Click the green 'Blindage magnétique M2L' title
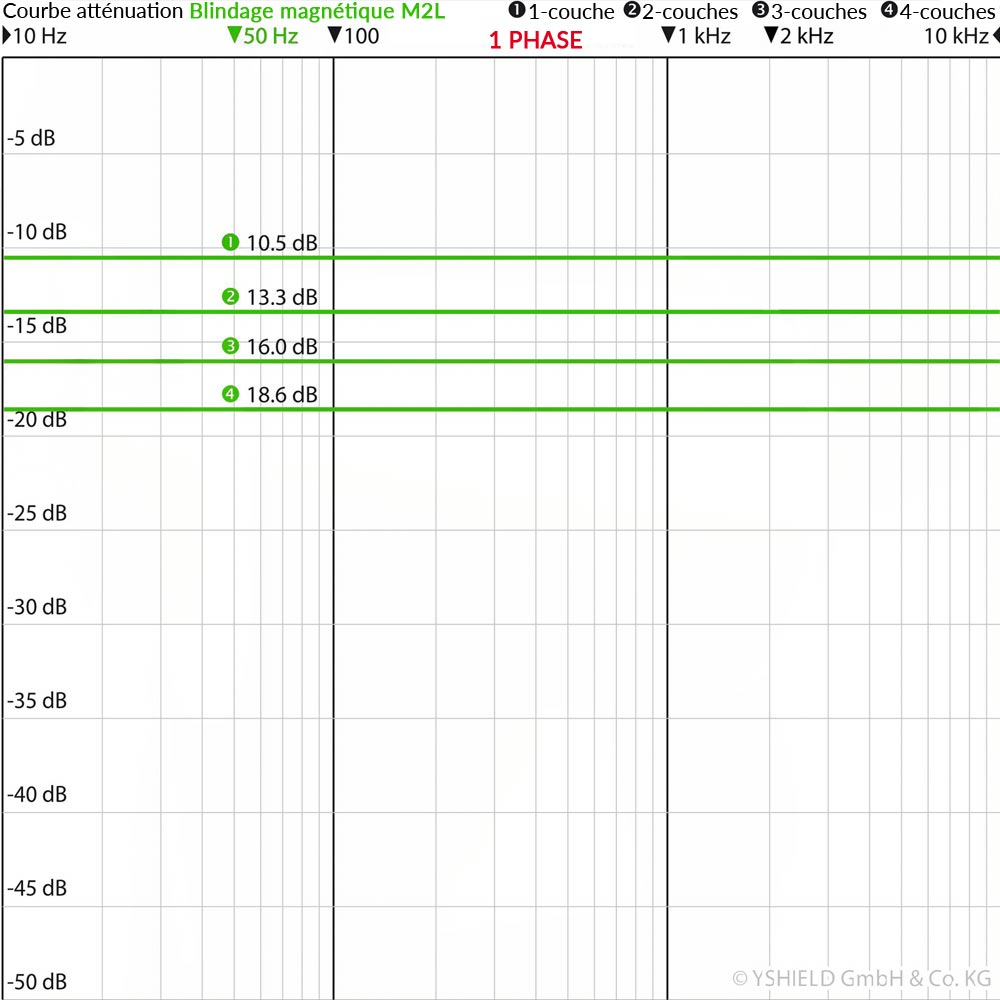The width and height of the screenshot is (1000, 1000). click(x=317, y=12)
